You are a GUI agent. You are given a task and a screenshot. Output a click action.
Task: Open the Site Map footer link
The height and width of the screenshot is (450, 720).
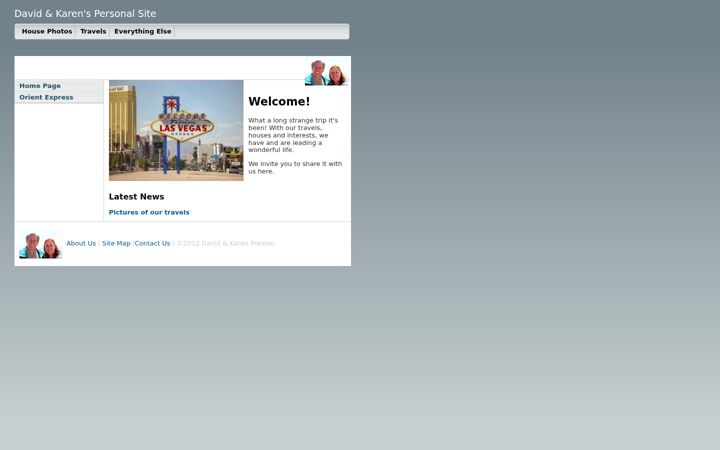[x=116, y=243]
